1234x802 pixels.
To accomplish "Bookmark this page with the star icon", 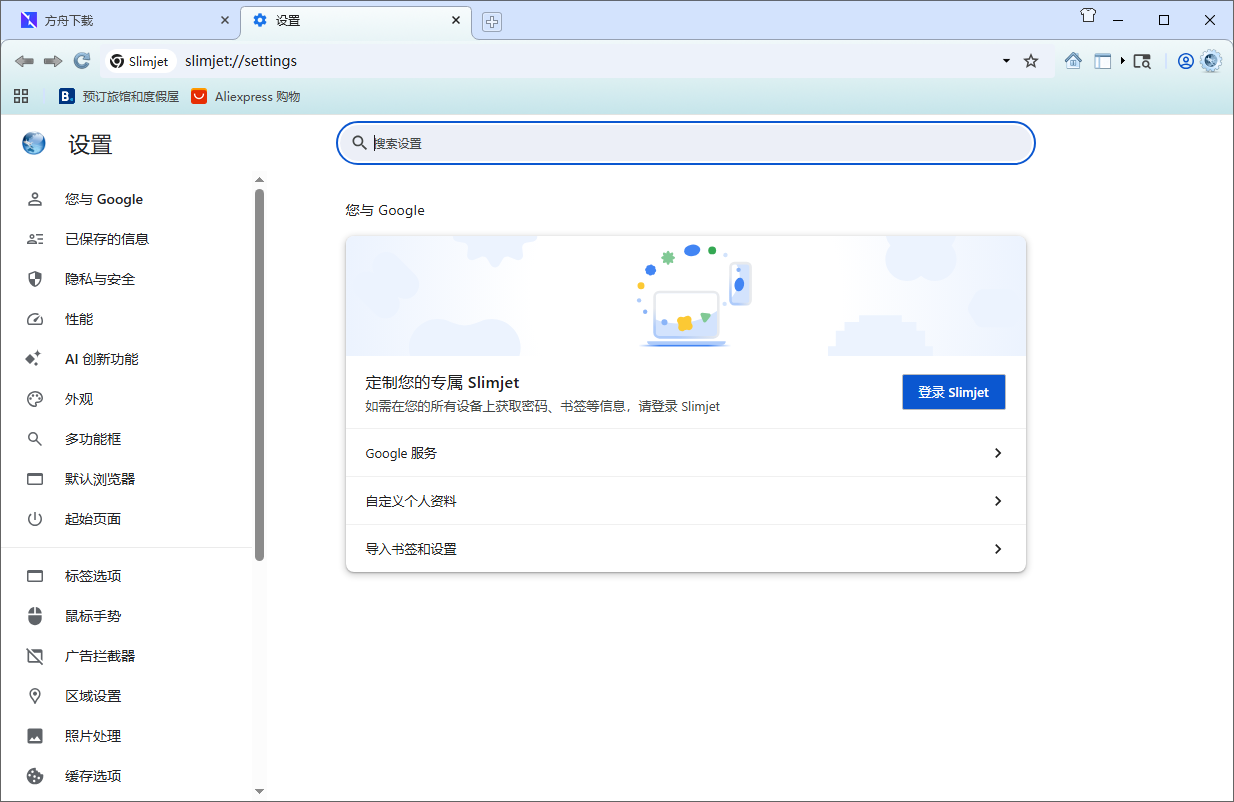I will pyautogui.click(x=1031, y=61).
